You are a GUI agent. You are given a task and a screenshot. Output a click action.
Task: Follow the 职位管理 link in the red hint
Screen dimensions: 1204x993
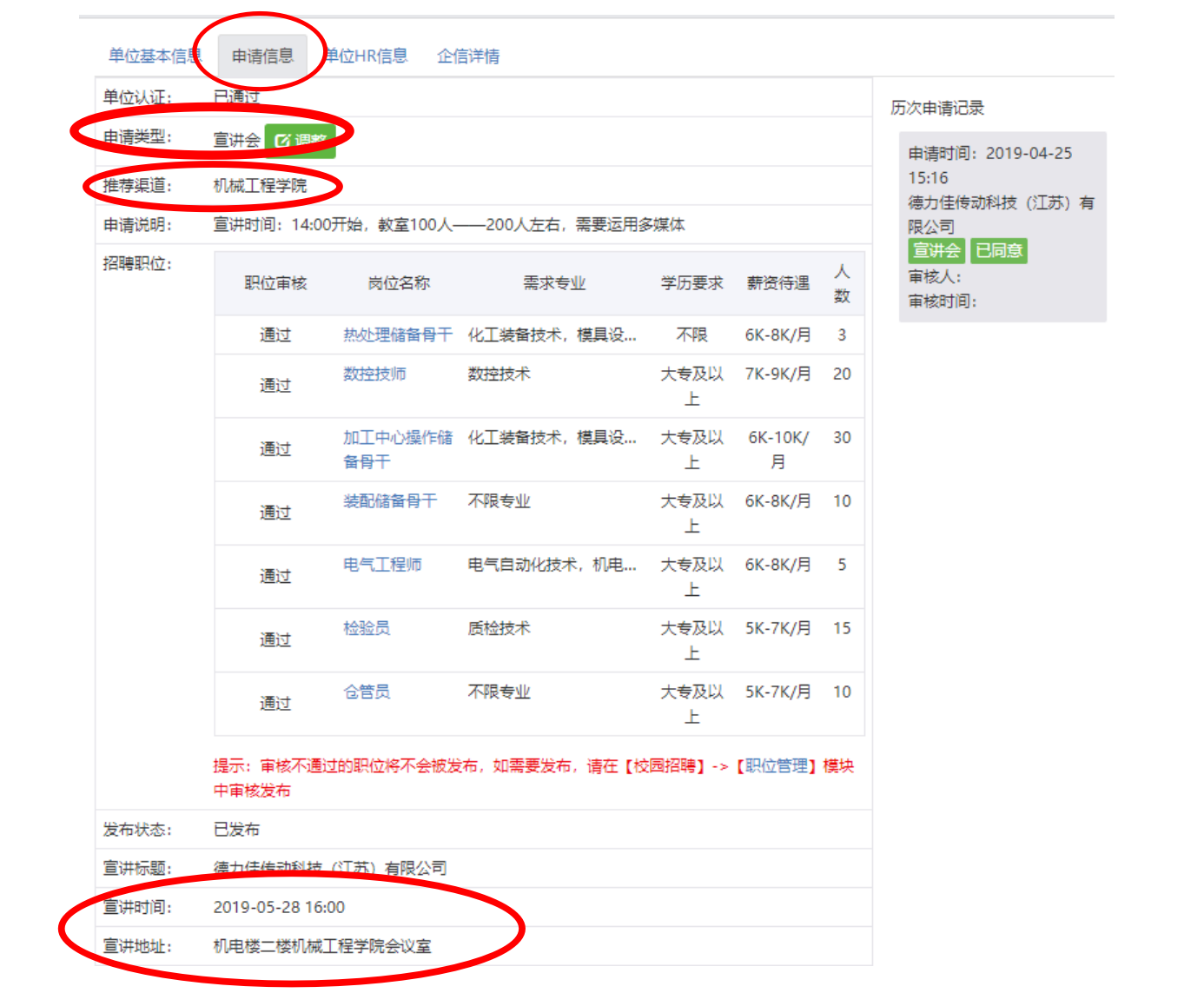(x=777, y=766)
